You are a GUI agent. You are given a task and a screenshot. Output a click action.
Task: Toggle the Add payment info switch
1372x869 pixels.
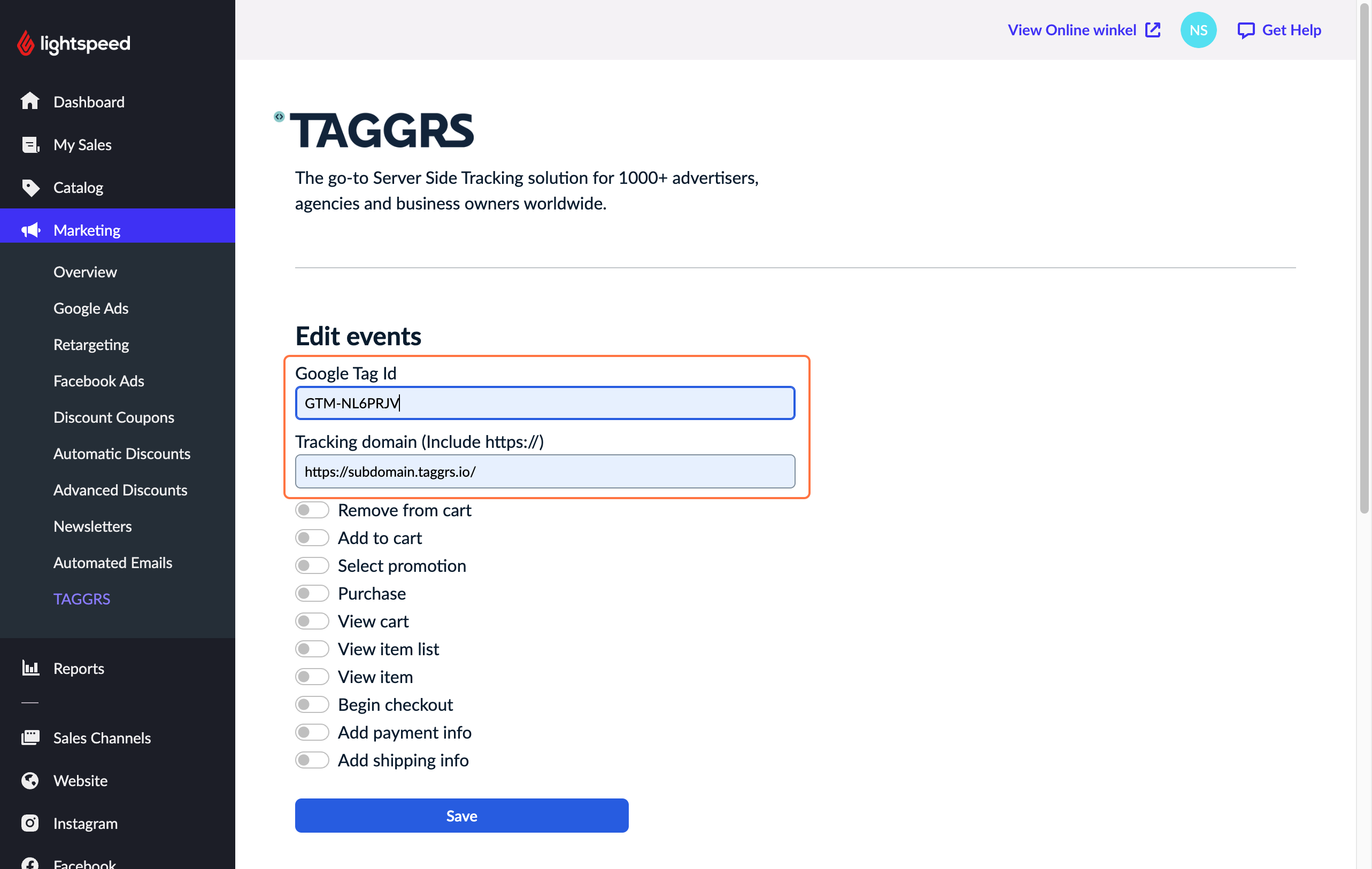(312, 732)
